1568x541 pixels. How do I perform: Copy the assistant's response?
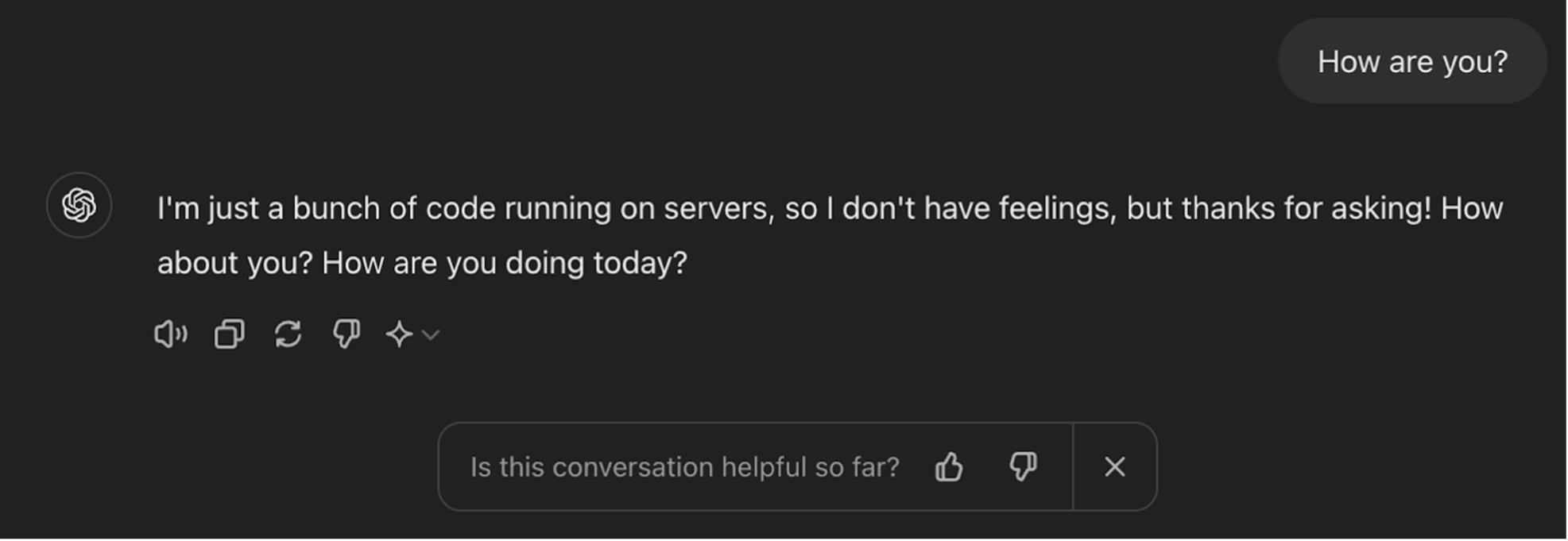pyautogui.click(x=229, y=334)
